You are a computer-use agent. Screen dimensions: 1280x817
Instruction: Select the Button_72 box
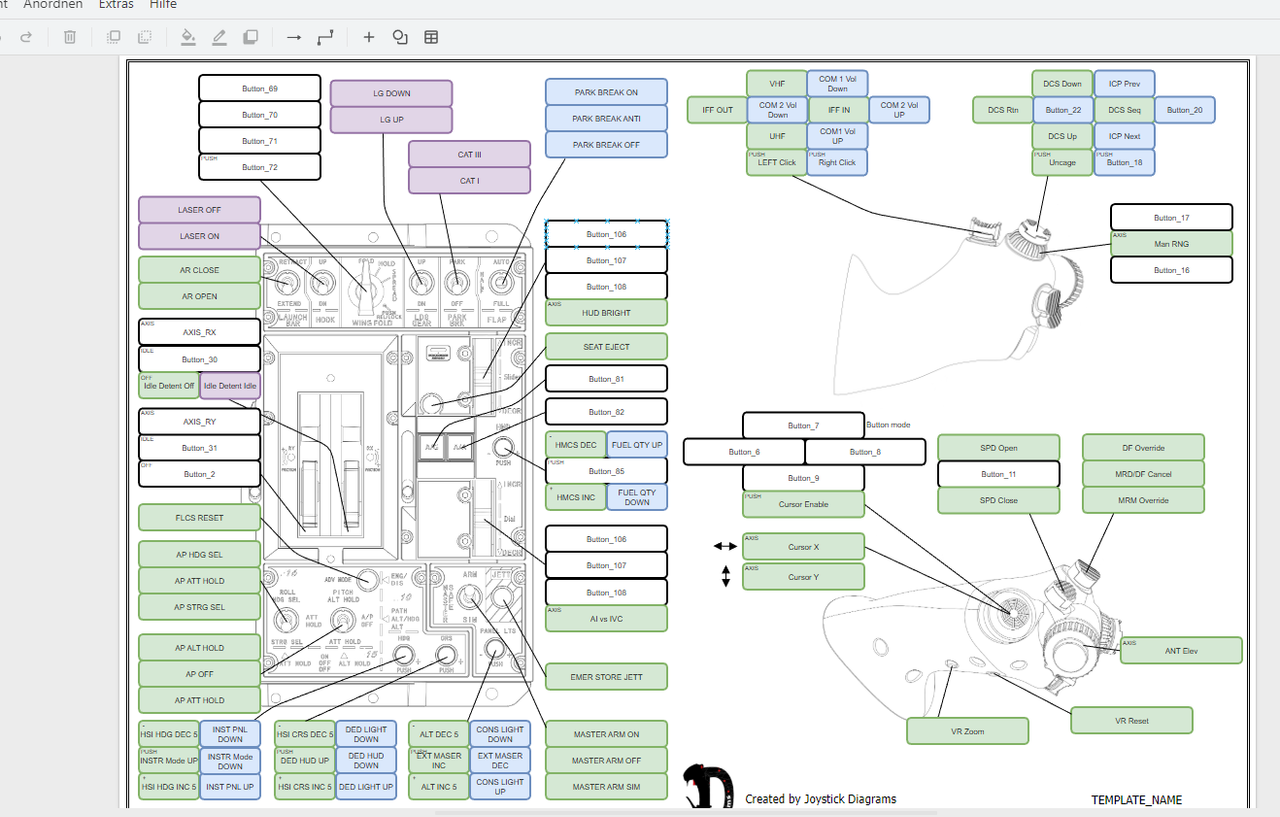pos(260,167)
